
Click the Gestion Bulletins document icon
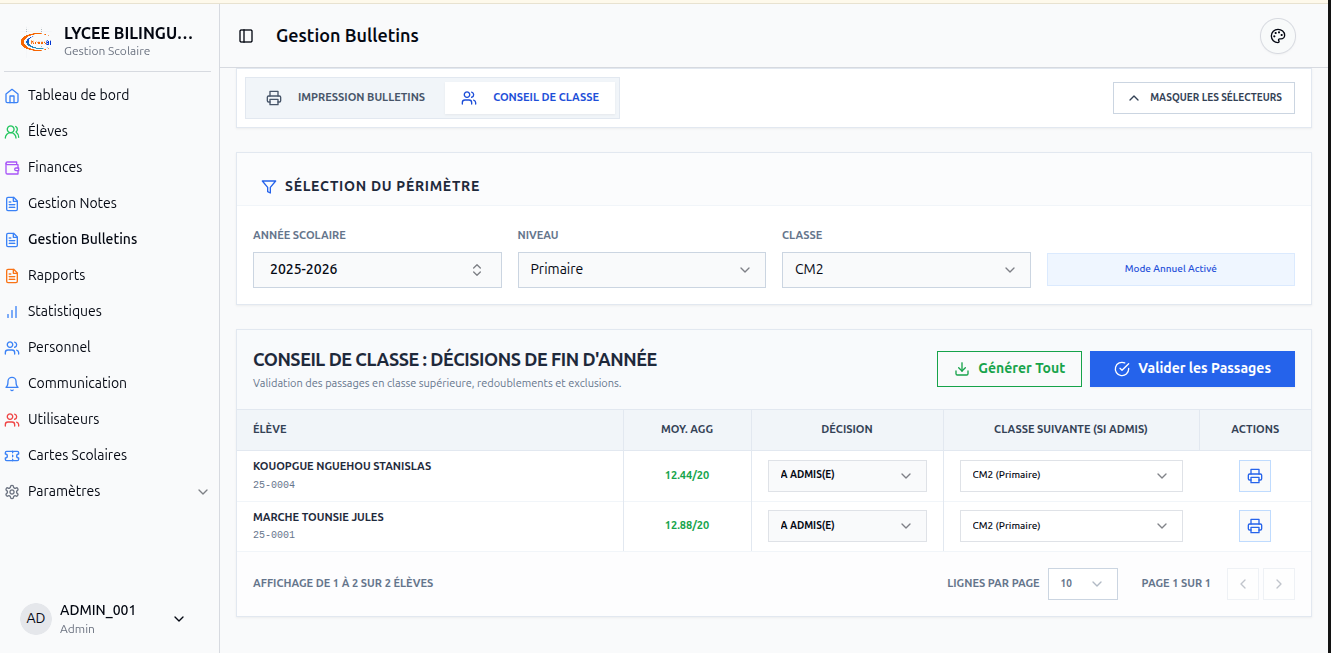(x=12, y=240)
